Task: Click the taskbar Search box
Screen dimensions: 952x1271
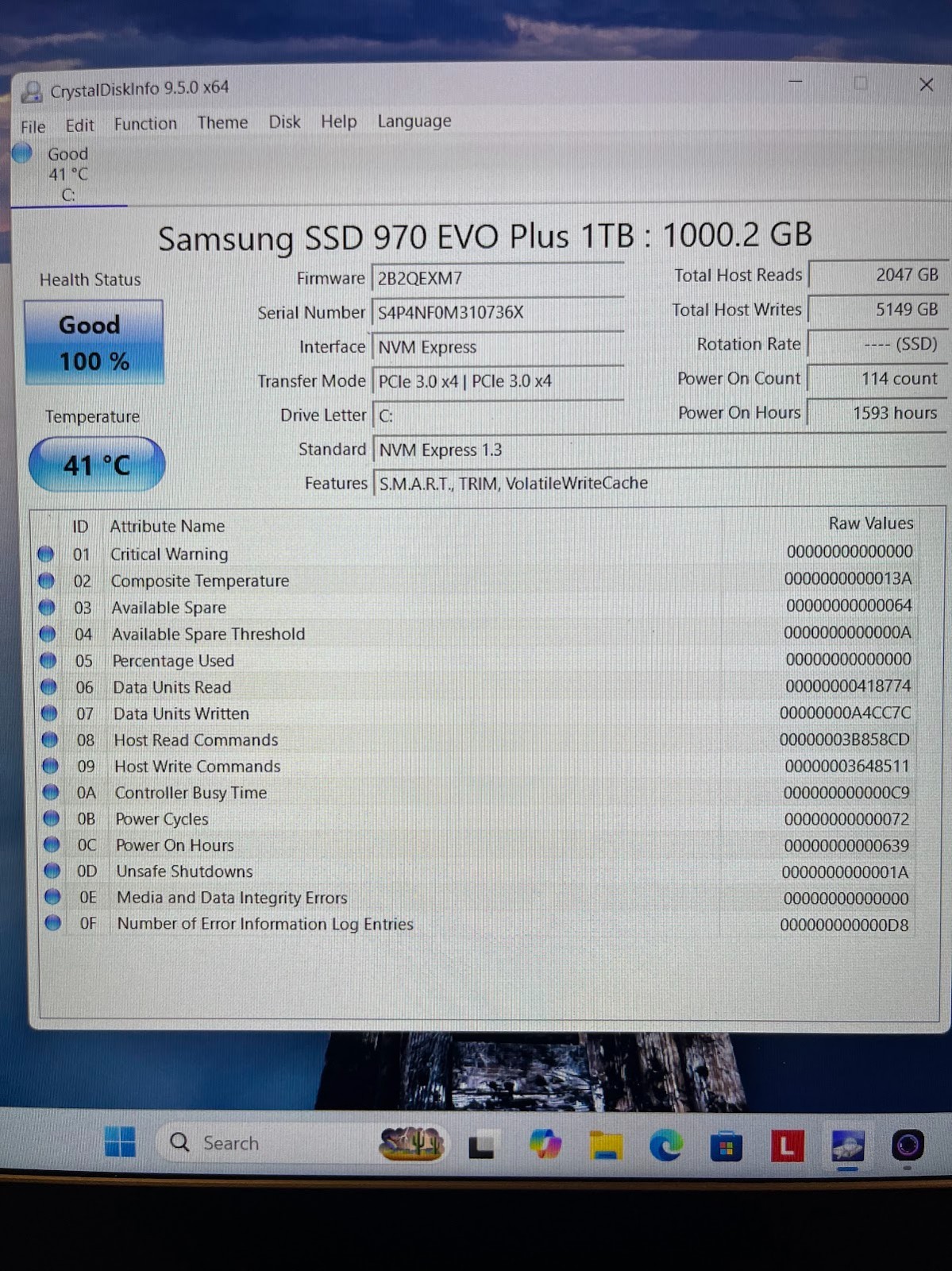Action: point(302,1143)
